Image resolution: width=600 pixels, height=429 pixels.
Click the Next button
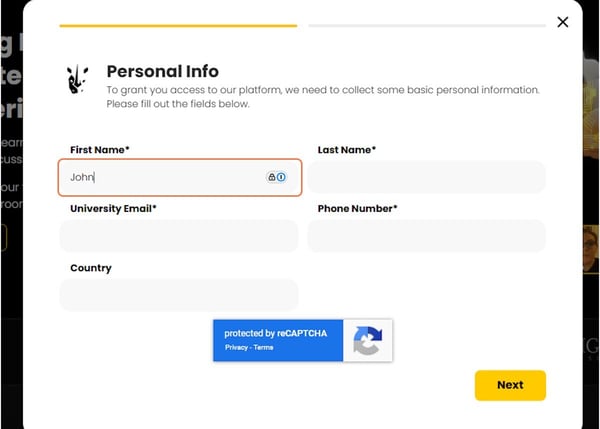point(510,385)
